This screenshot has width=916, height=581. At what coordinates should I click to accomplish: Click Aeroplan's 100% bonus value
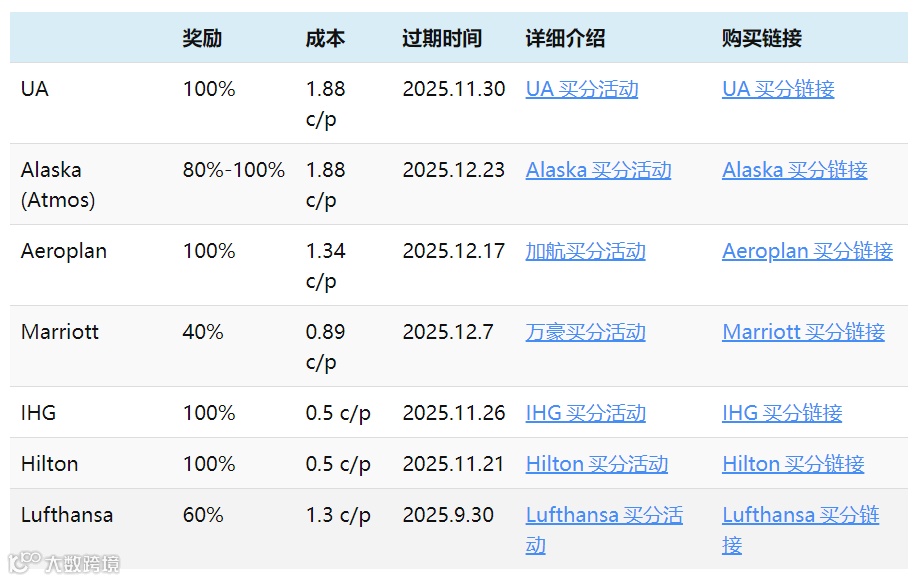[x=209, y=252]
